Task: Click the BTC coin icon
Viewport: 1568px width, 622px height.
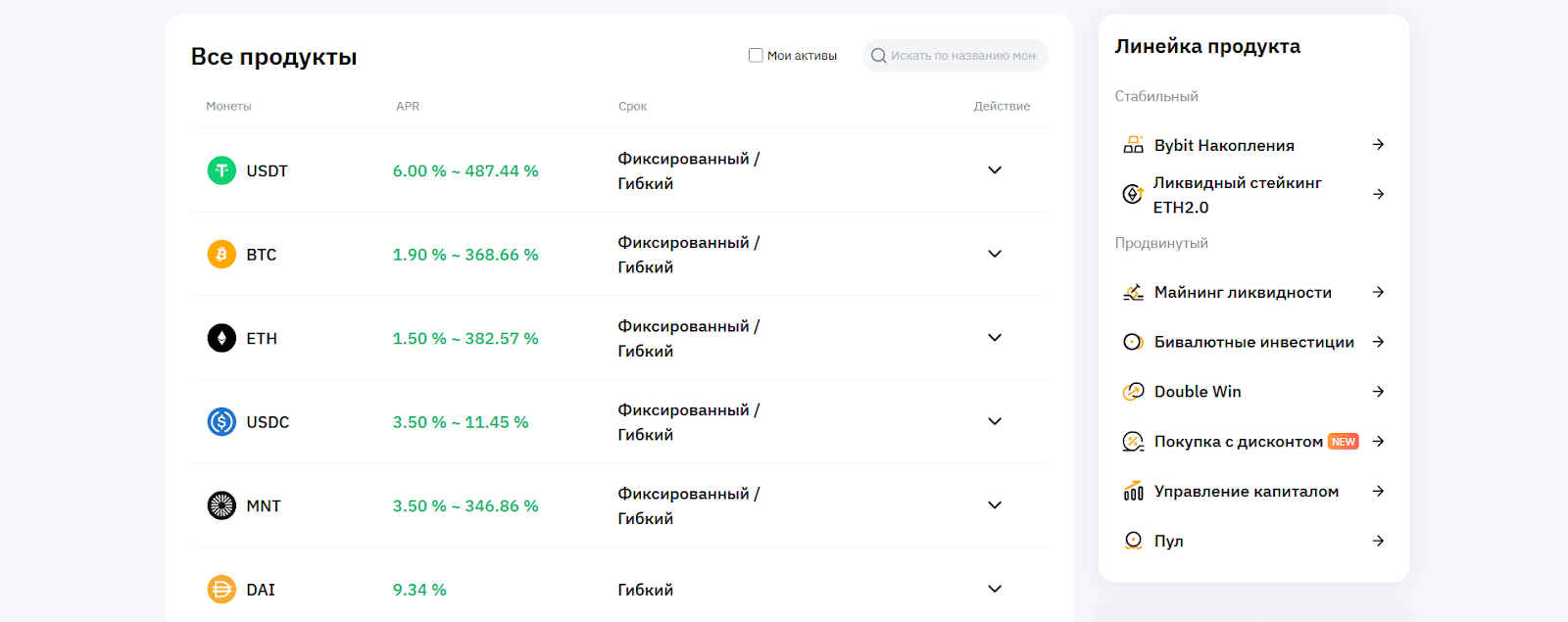Action: pyautogui.click(x=221, y=255)
